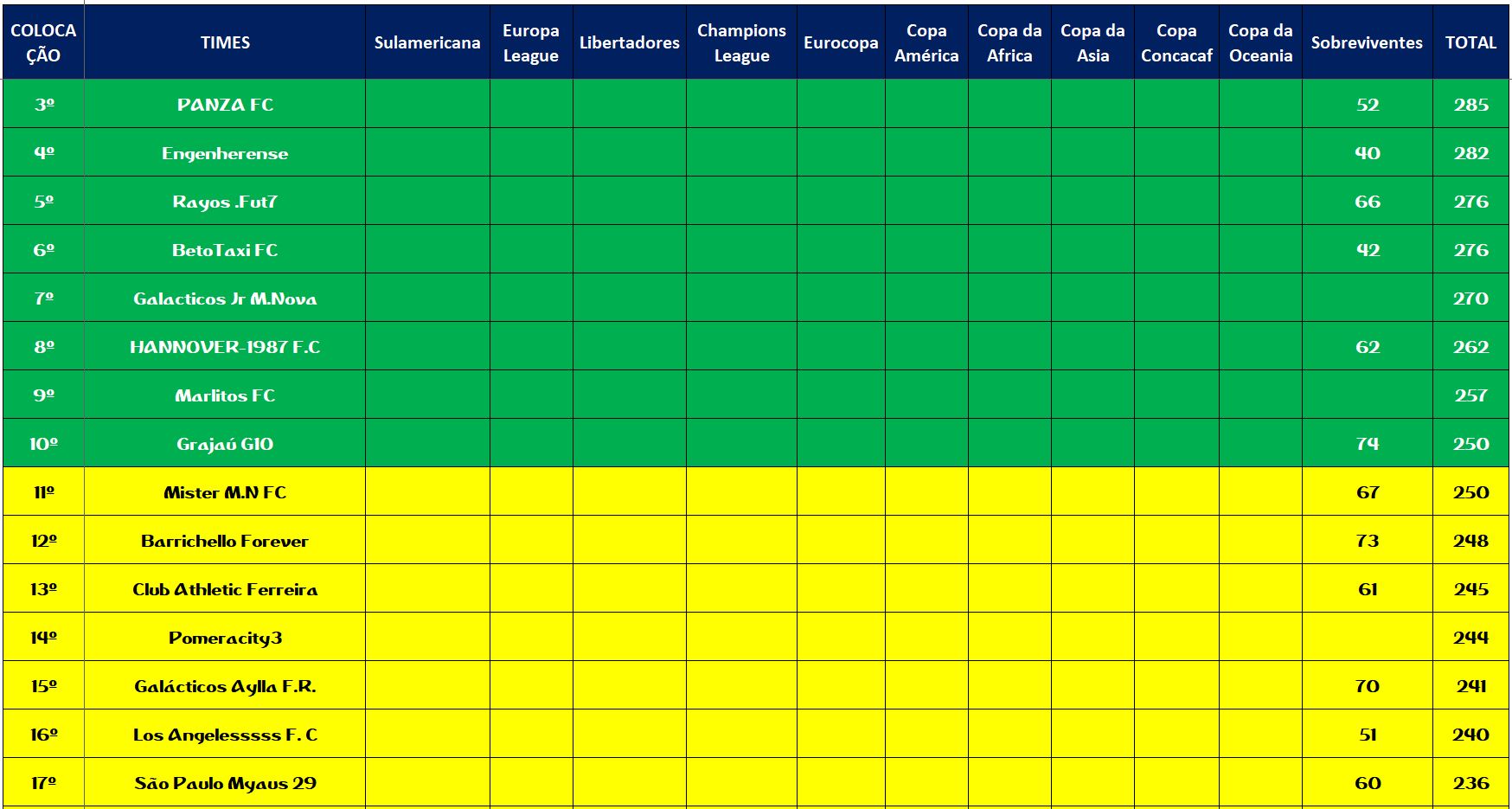Select the Barrichello Forever team cell
This screenshot has height=809, width=1512.
pos(225,541)
